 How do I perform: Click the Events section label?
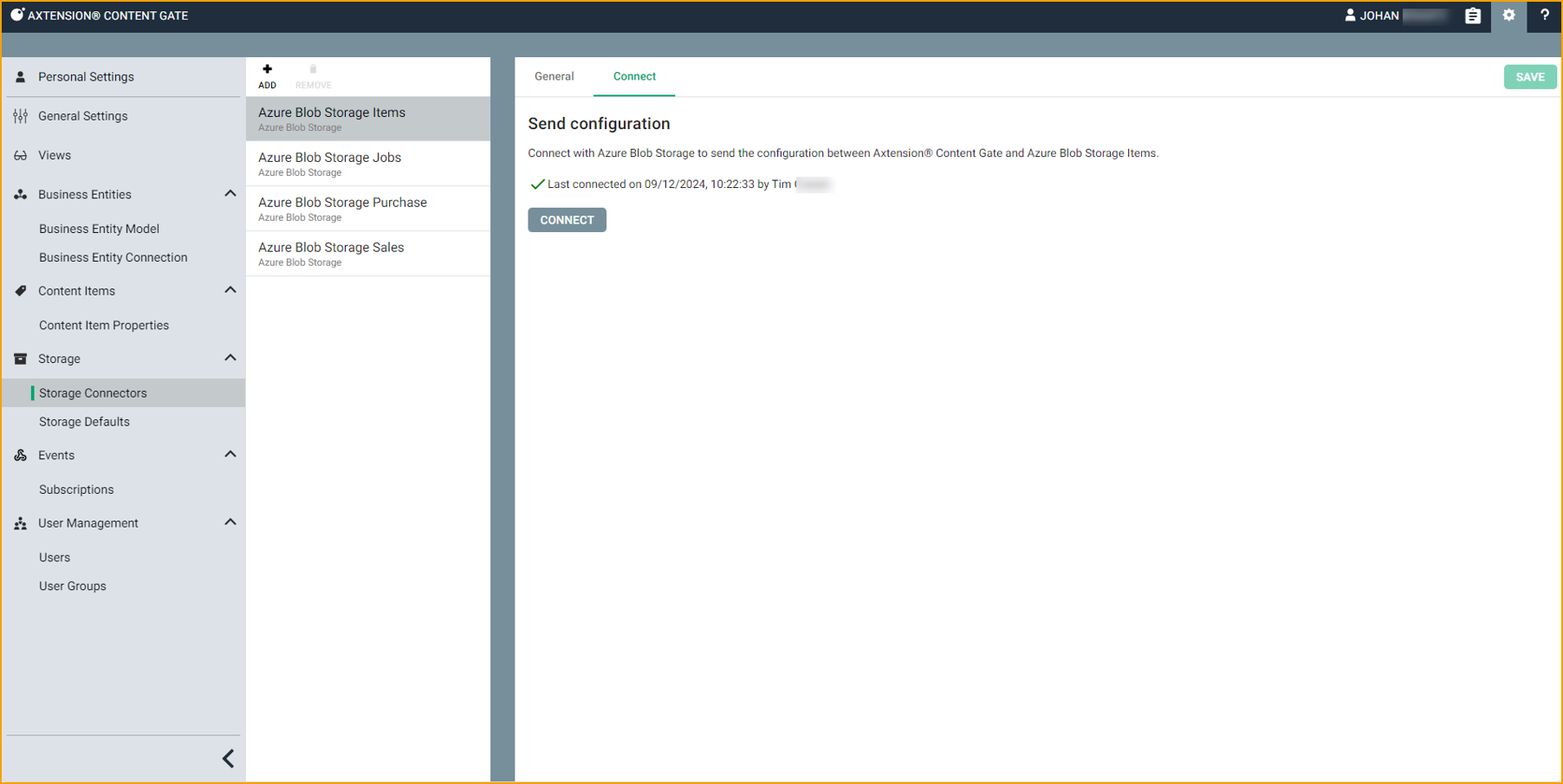coord(56,456)
